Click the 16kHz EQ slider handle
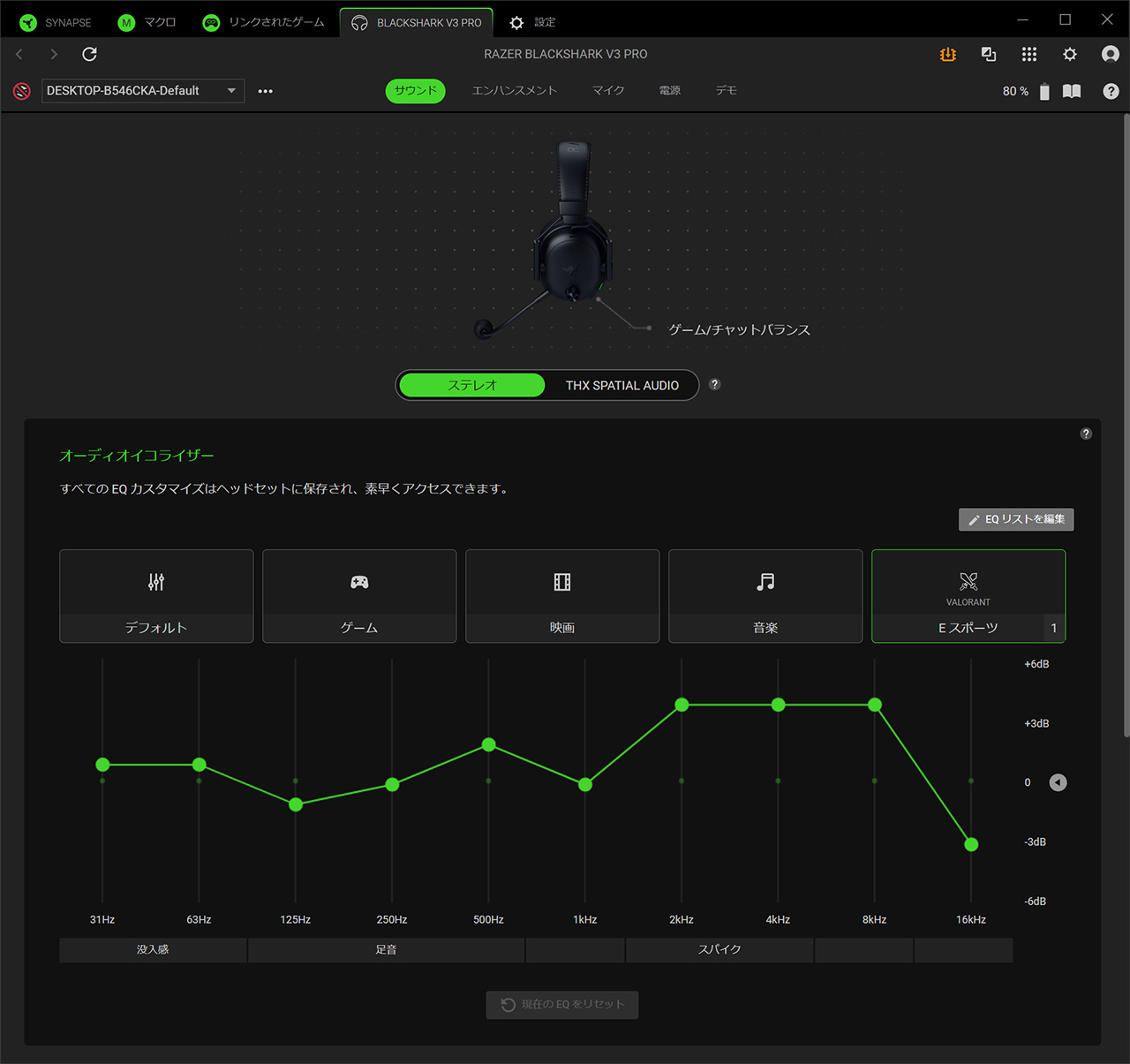This screenshot has width=1130, height=1064. click(x=971, y=845)
